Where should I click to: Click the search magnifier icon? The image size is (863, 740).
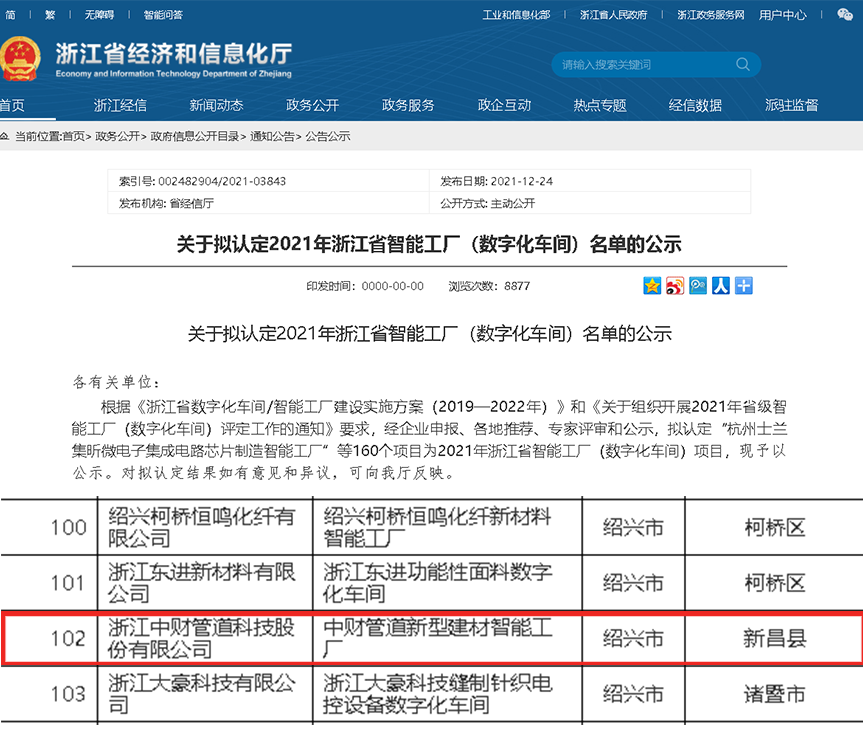(x=742, y=65)
